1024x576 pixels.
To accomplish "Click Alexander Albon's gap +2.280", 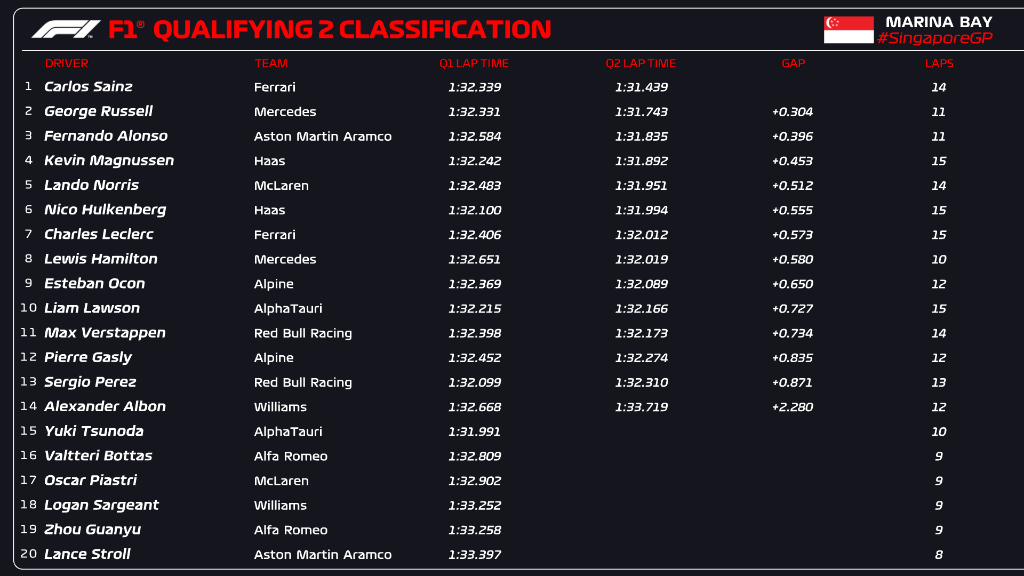I will pyautogui.click(x=792, y=407).
